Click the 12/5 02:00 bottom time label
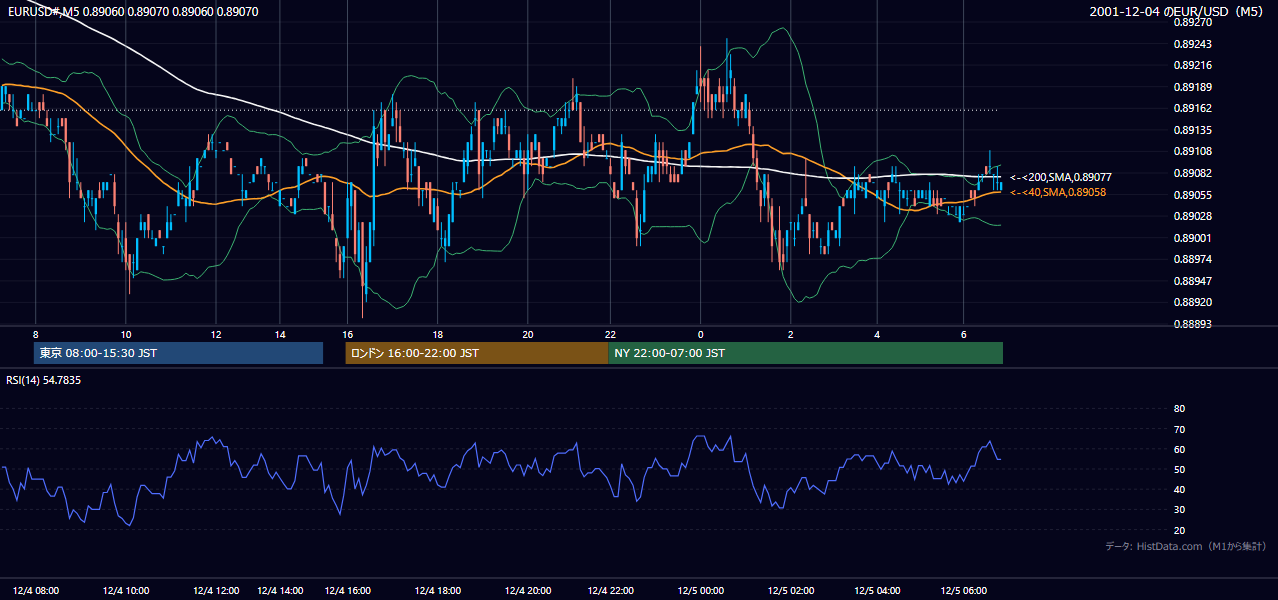This screenshot has height=600, width=1278. 790,590
